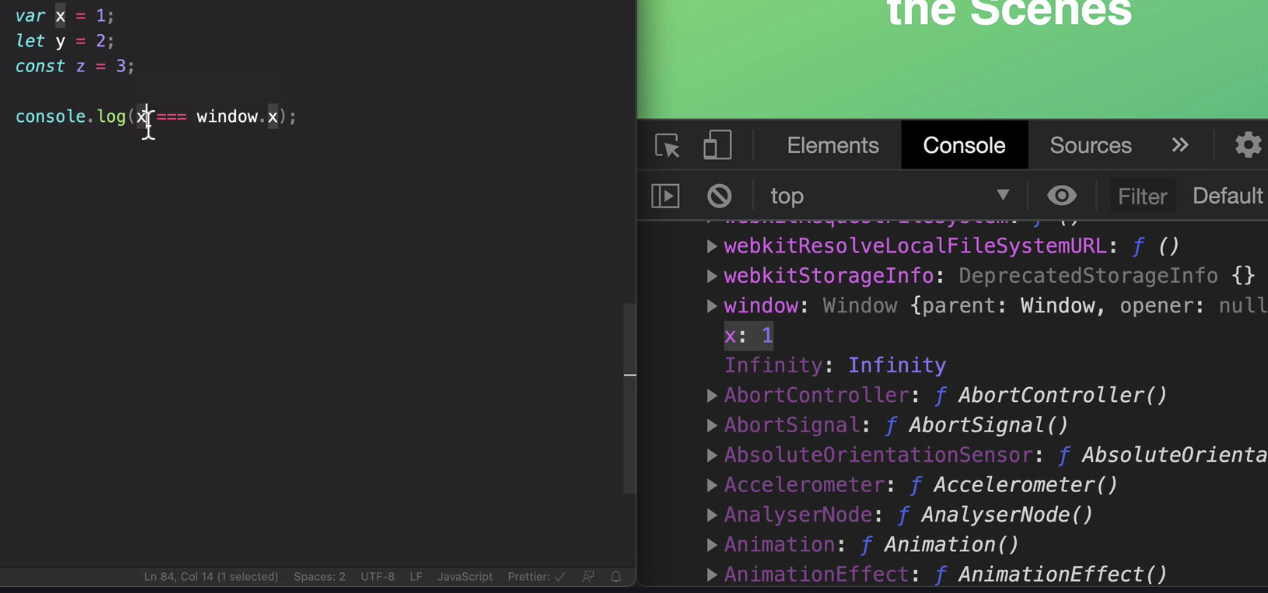Switch to the Sources tab

tap(1091, 145)
